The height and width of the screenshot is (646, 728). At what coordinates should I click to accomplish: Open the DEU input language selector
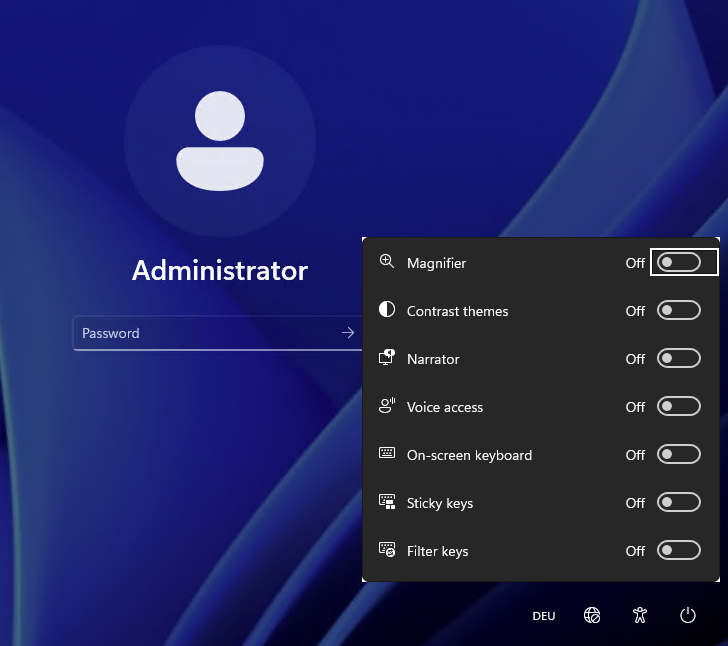click(x=544, y=616)
